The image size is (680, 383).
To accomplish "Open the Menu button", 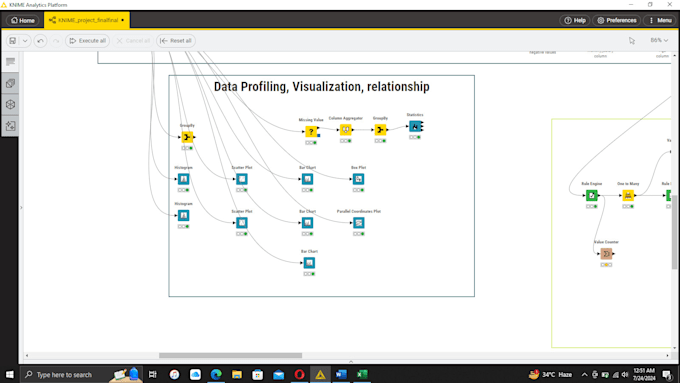I will [660, 20].
